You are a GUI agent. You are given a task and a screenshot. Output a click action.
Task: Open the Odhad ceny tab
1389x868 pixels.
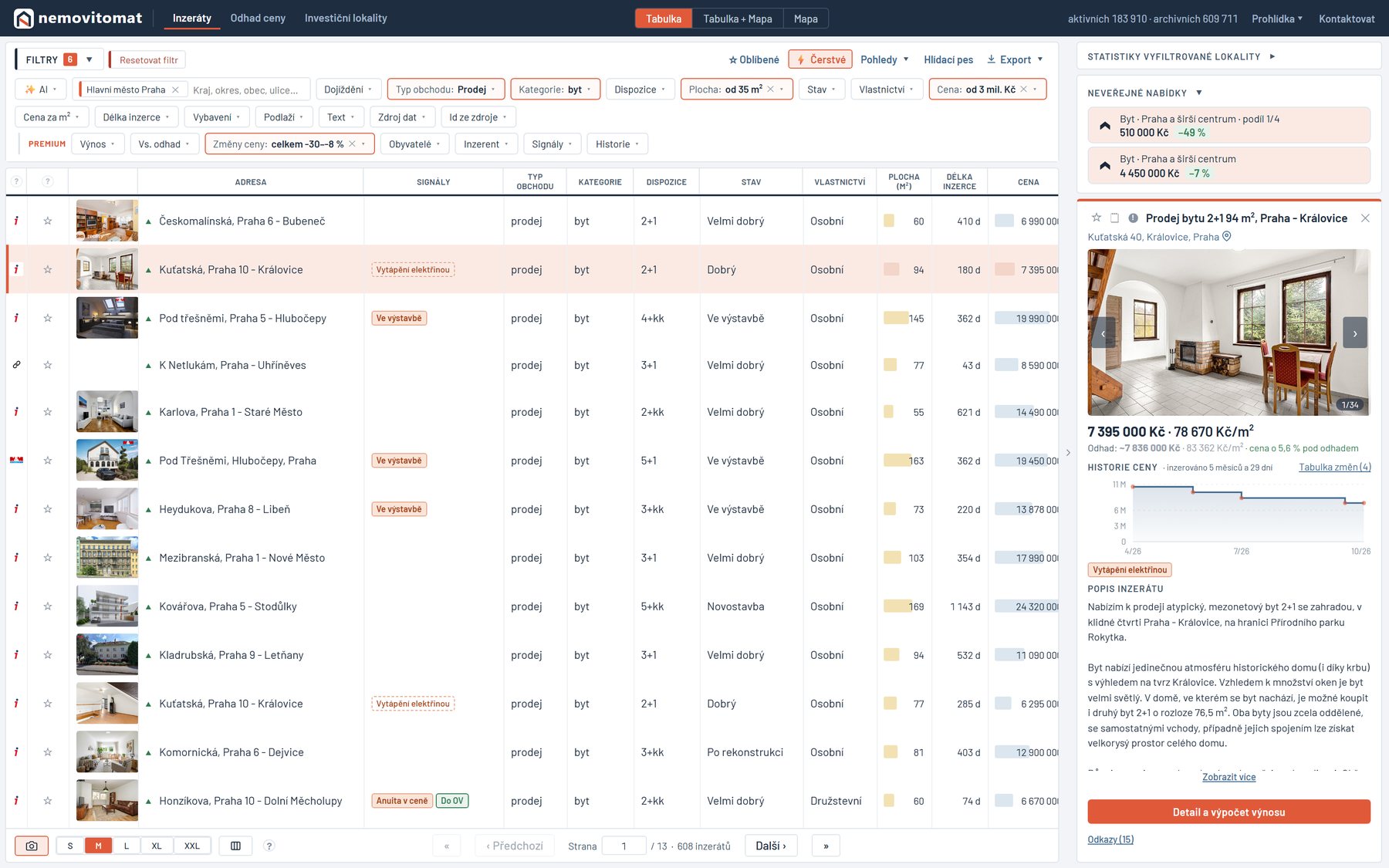click(258, 18)
